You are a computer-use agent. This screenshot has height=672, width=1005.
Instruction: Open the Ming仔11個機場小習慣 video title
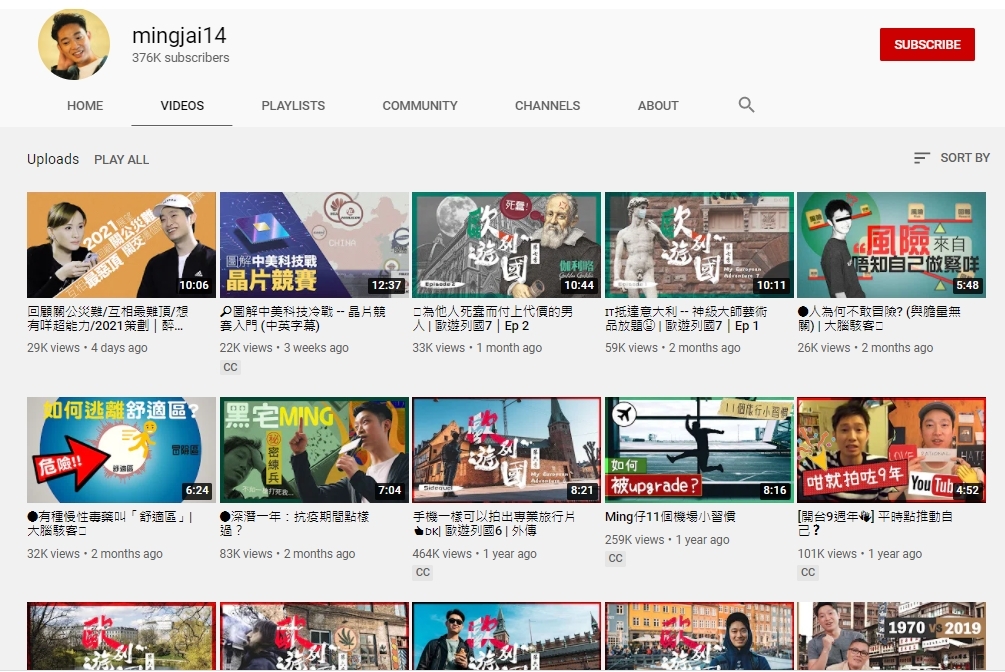[x=670, y=517]
